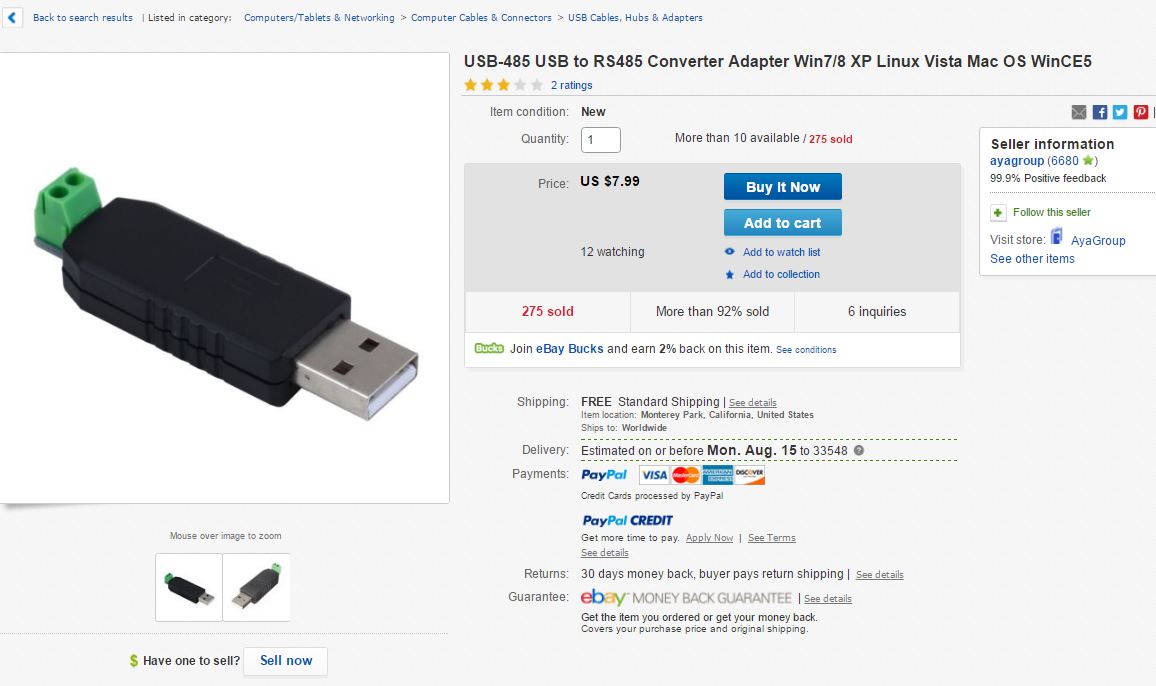Open Computer Cables & Connectors category
The image size is (1156, 686).
(481, 18)
